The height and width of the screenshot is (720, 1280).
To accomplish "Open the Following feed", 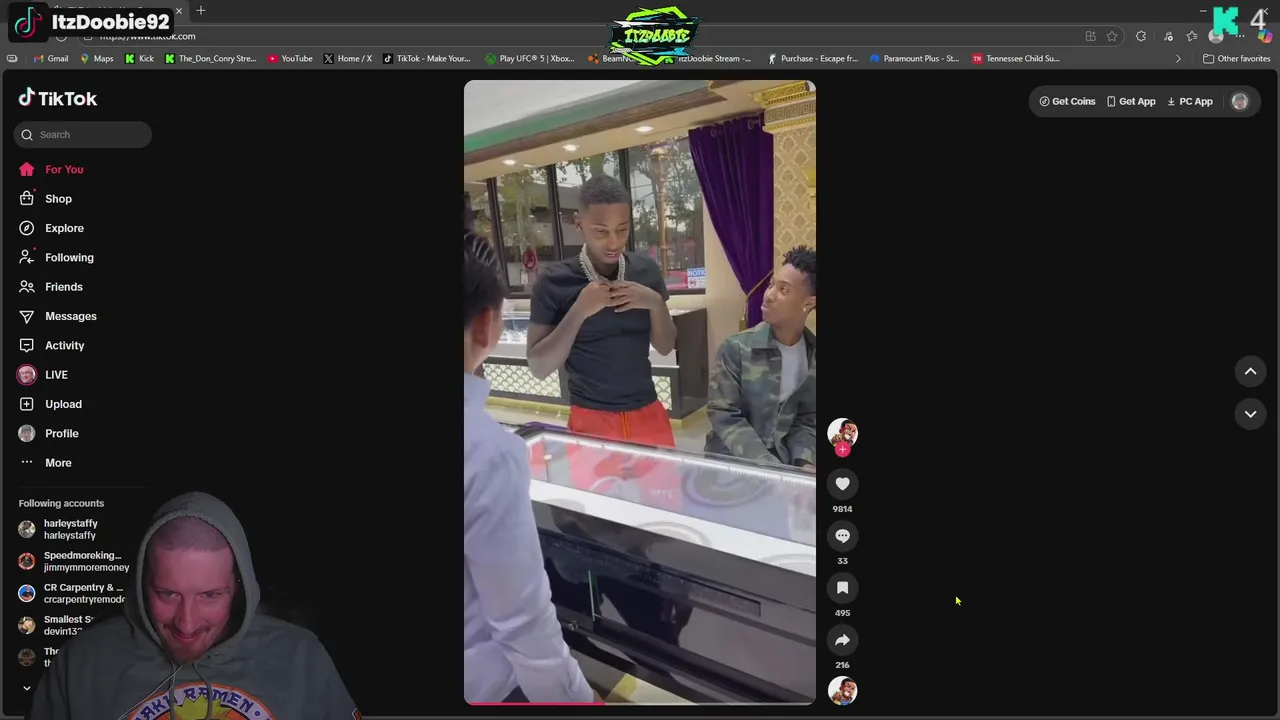I will coord(69,257).
